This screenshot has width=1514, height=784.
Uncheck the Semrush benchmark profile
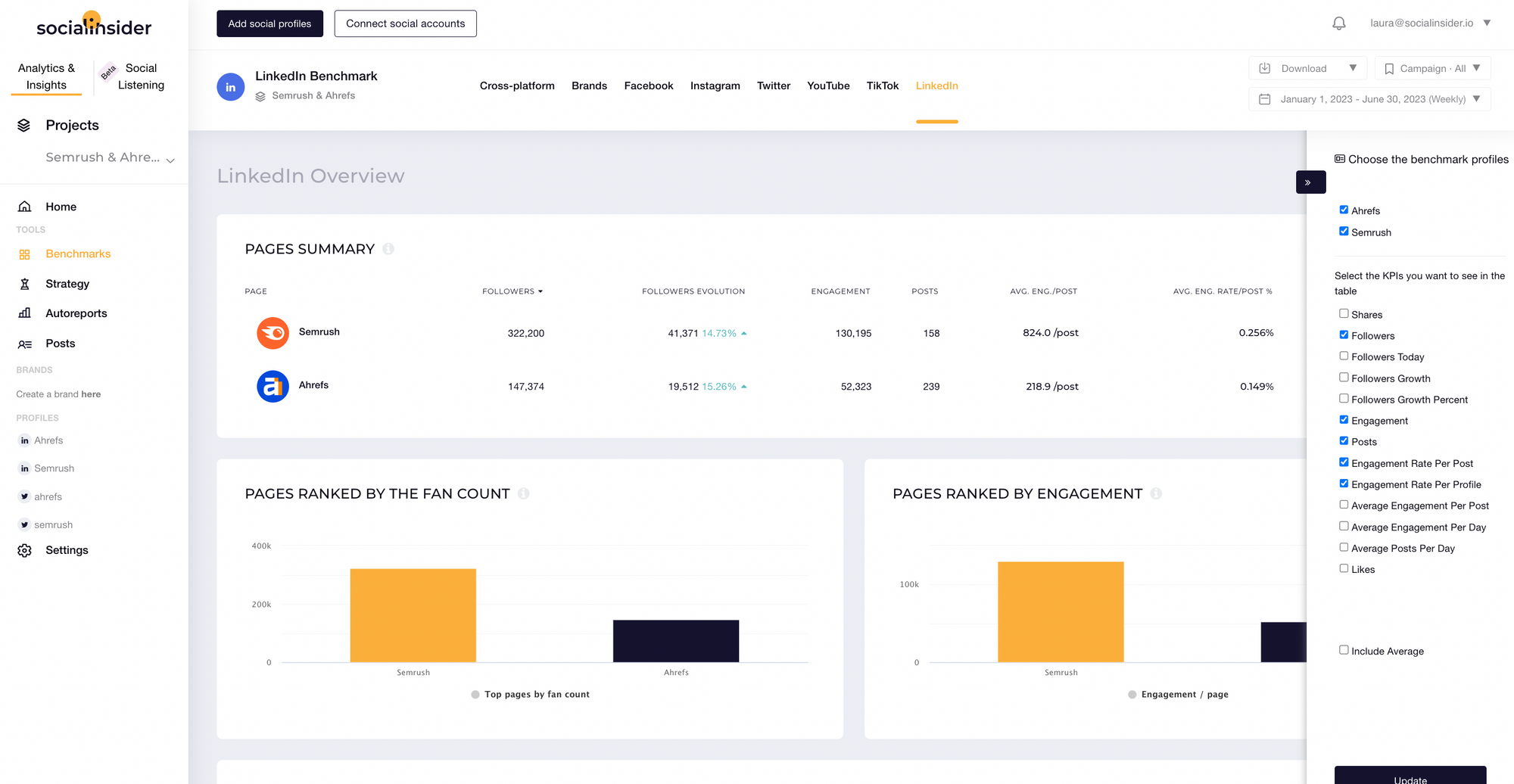coord(1344,232)
